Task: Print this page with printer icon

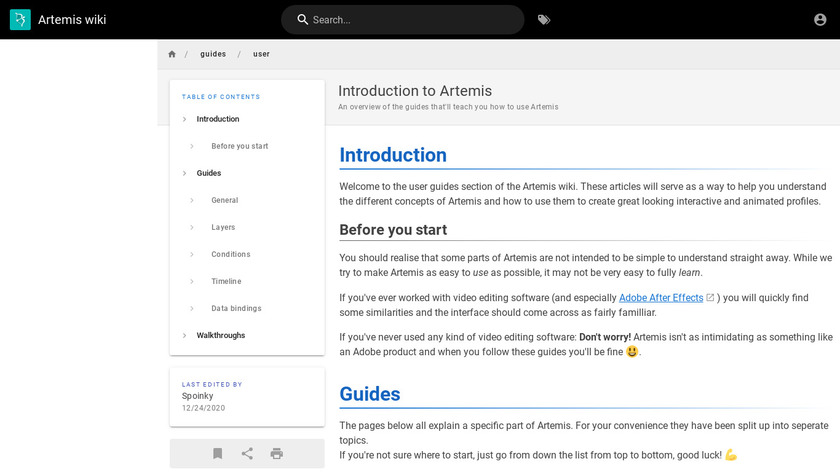Action: coord(276,454)
